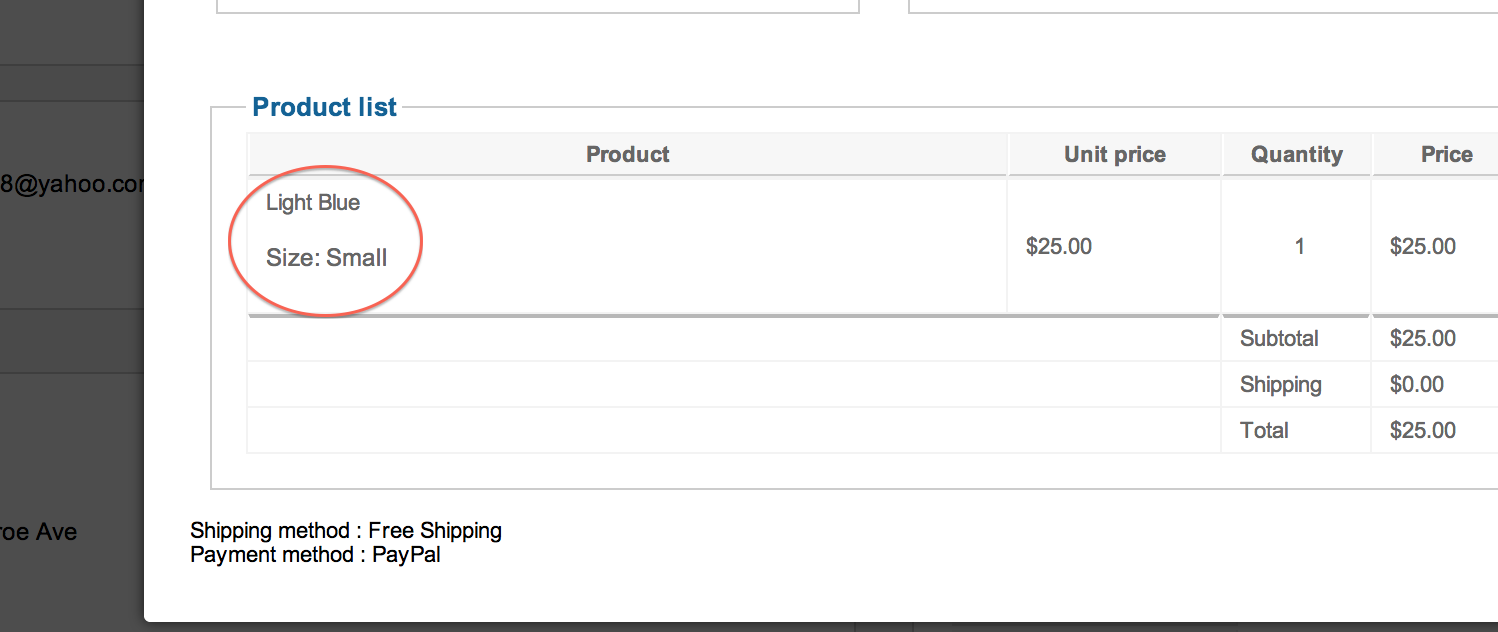Select the "Payment method : PayPal" line
Screen dimensions: 1498x632
pyautogui.click(x=315, y=554)
